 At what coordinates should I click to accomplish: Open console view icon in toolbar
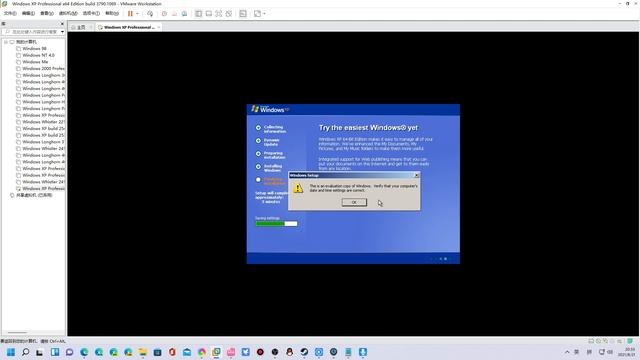243,13
